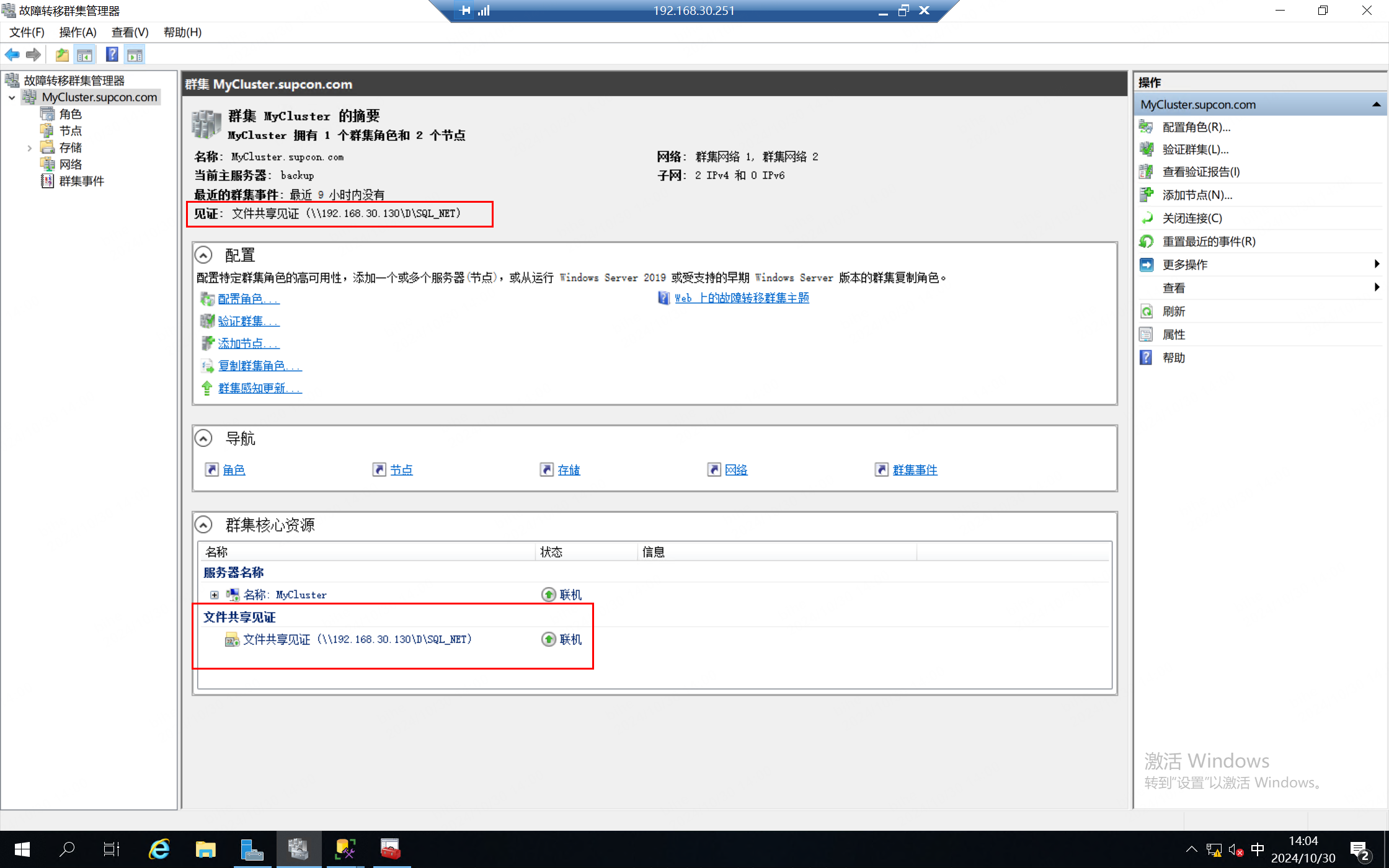
Task: Click the Refresh (刷新) action icon
Action: [1147, 311]
